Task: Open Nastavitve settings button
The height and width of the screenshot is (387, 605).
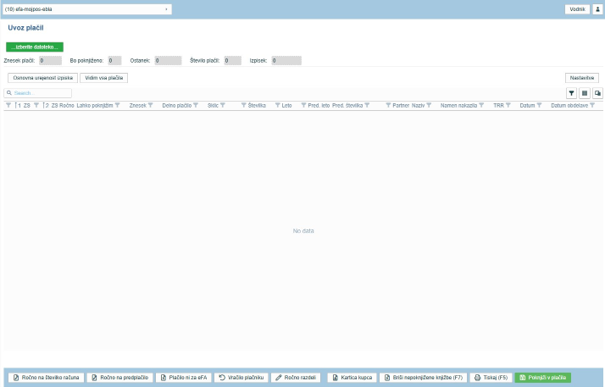Action: [x=582, y=78]
